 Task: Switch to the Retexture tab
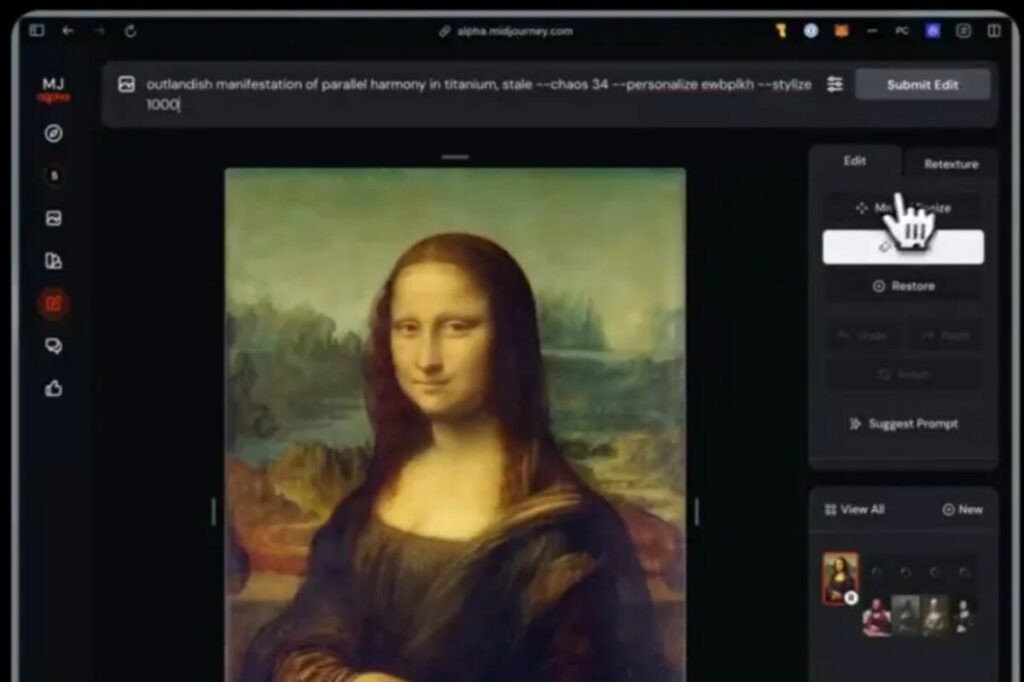click(951, 164)
